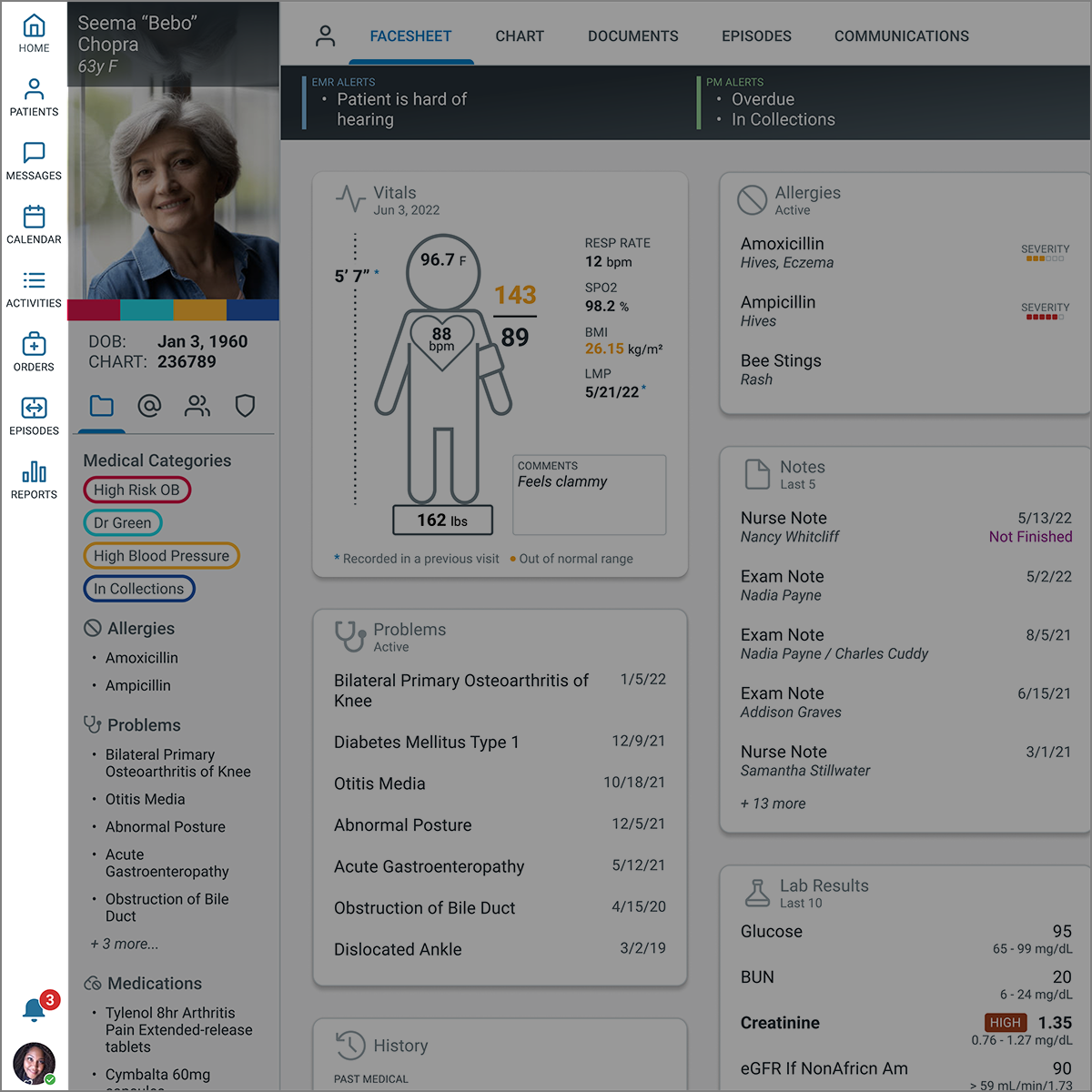
Task: Expand '+ 13 more' notes
Action: pyautogui.click(x=773, y=804)
